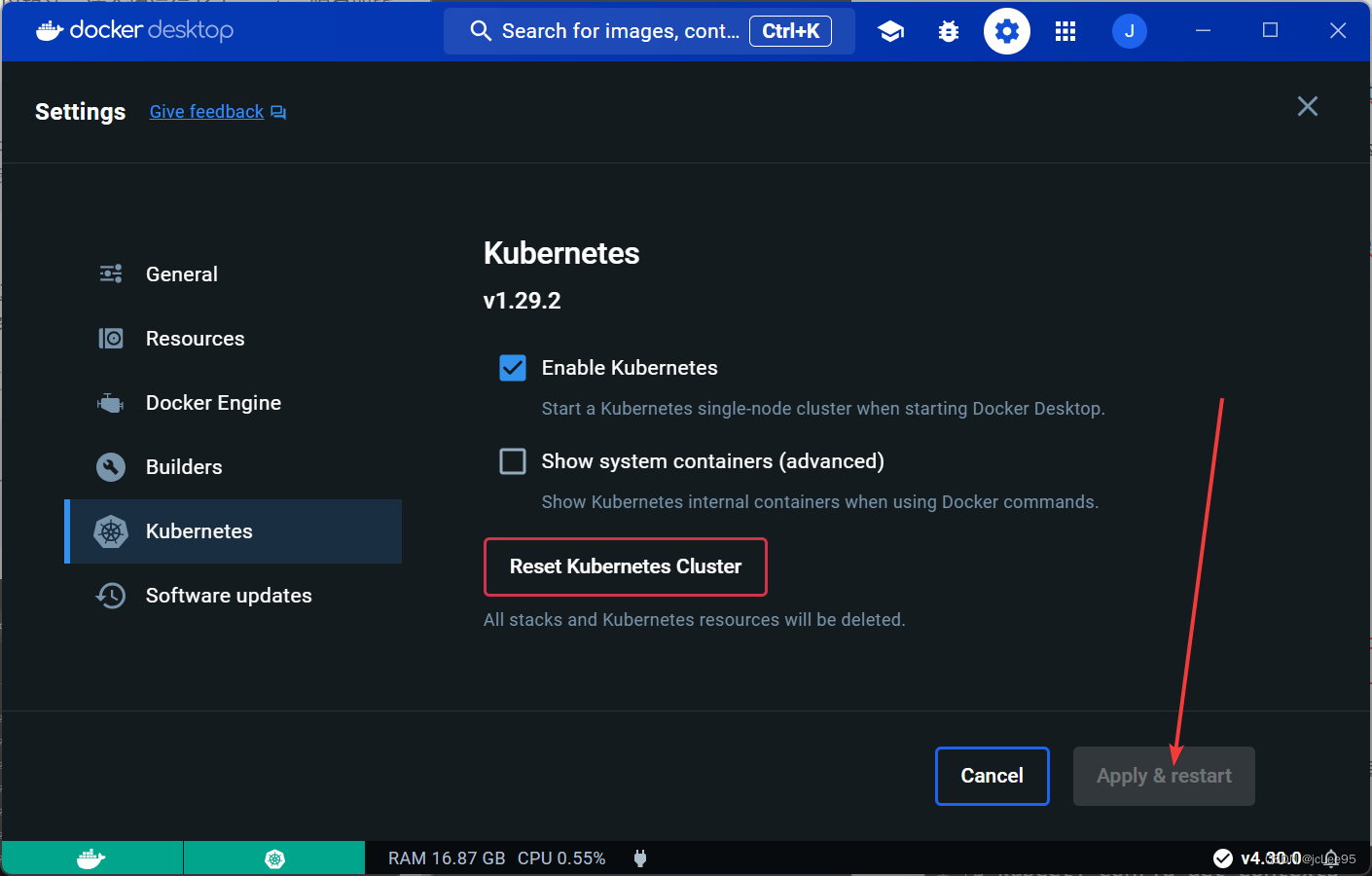Image resolution: width=1372 pixels, height=876 pixels.
Task: Report a bug via the bug icon
Action: [x=948, y=30]
